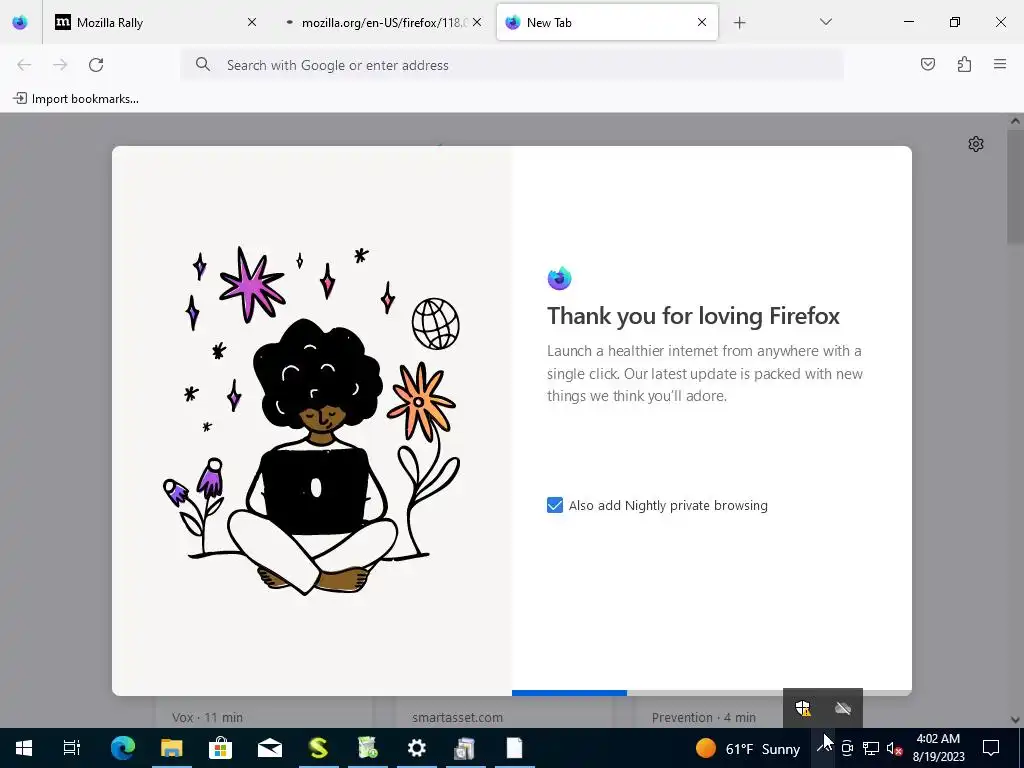Reload the current page
Screen dimensions: 1024x768
tap(96, 65)
